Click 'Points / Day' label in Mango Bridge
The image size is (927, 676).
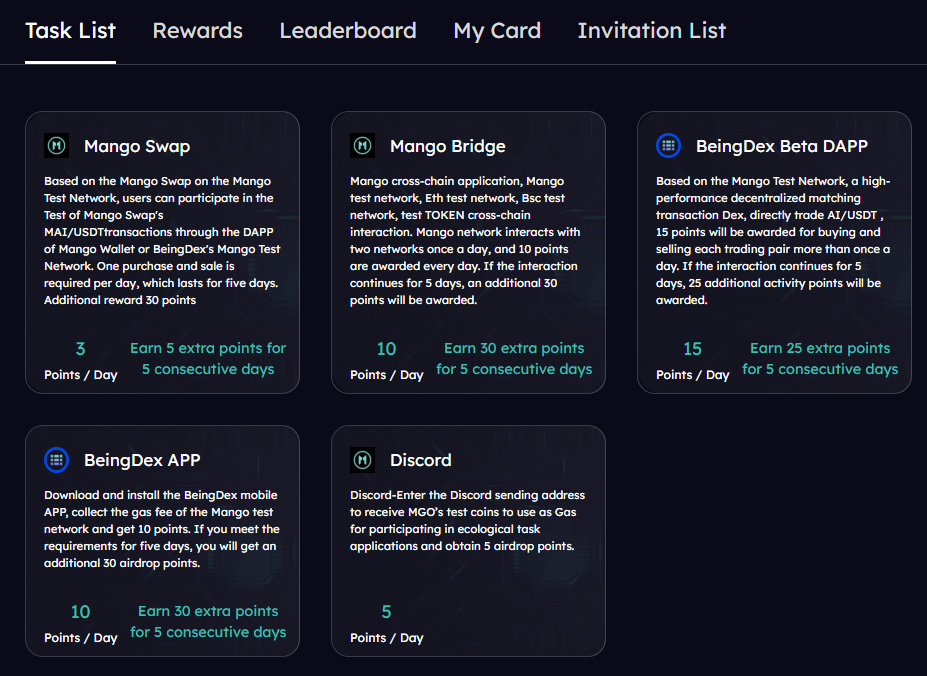(x=387, y=375)
